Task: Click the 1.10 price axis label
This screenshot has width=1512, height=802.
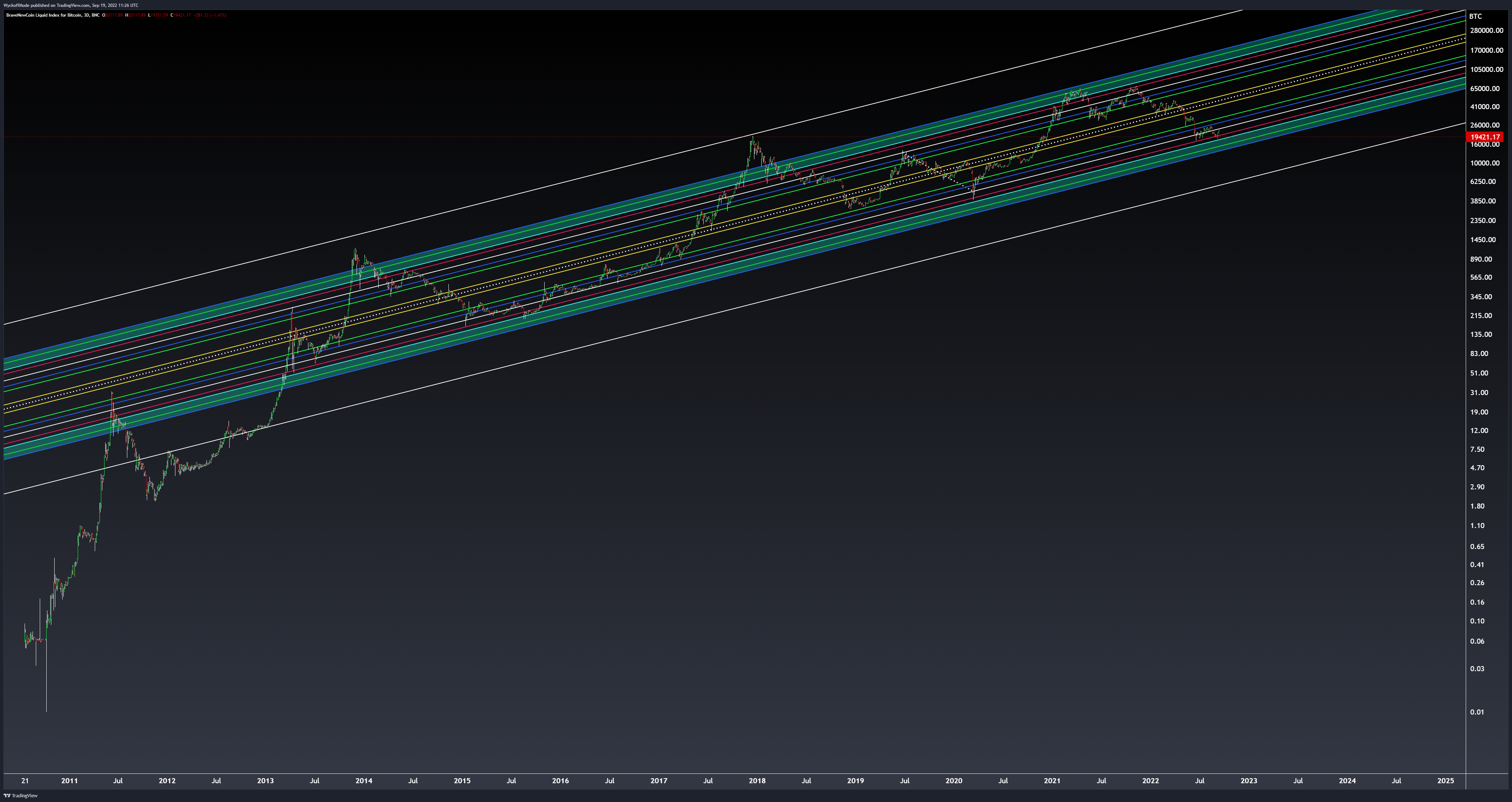Action: (1477, 526)
